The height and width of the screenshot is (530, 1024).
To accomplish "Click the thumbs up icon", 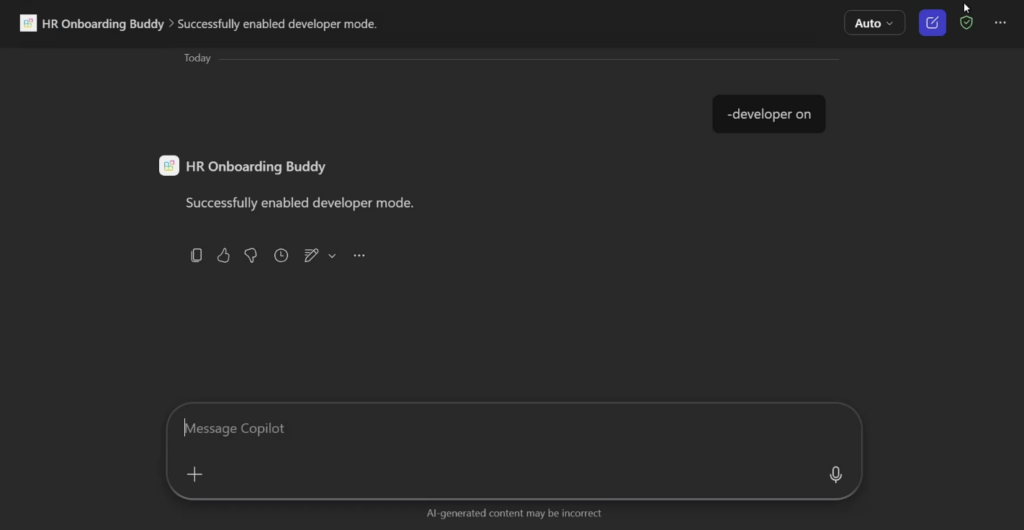I will [223, 255].
